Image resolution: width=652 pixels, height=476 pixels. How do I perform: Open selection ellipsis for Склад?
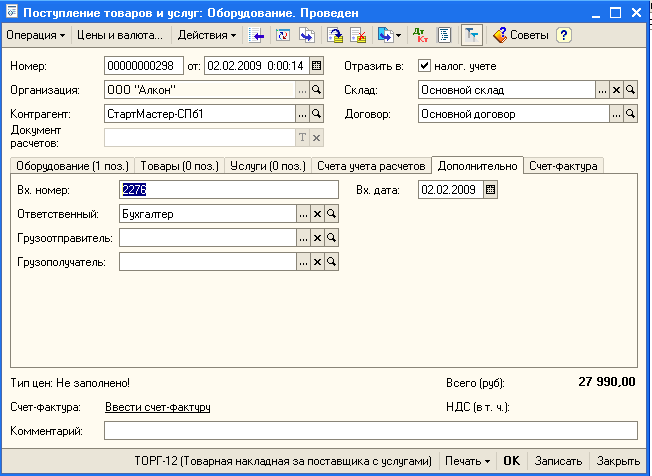pyautogui.click(x=602, y=90)
